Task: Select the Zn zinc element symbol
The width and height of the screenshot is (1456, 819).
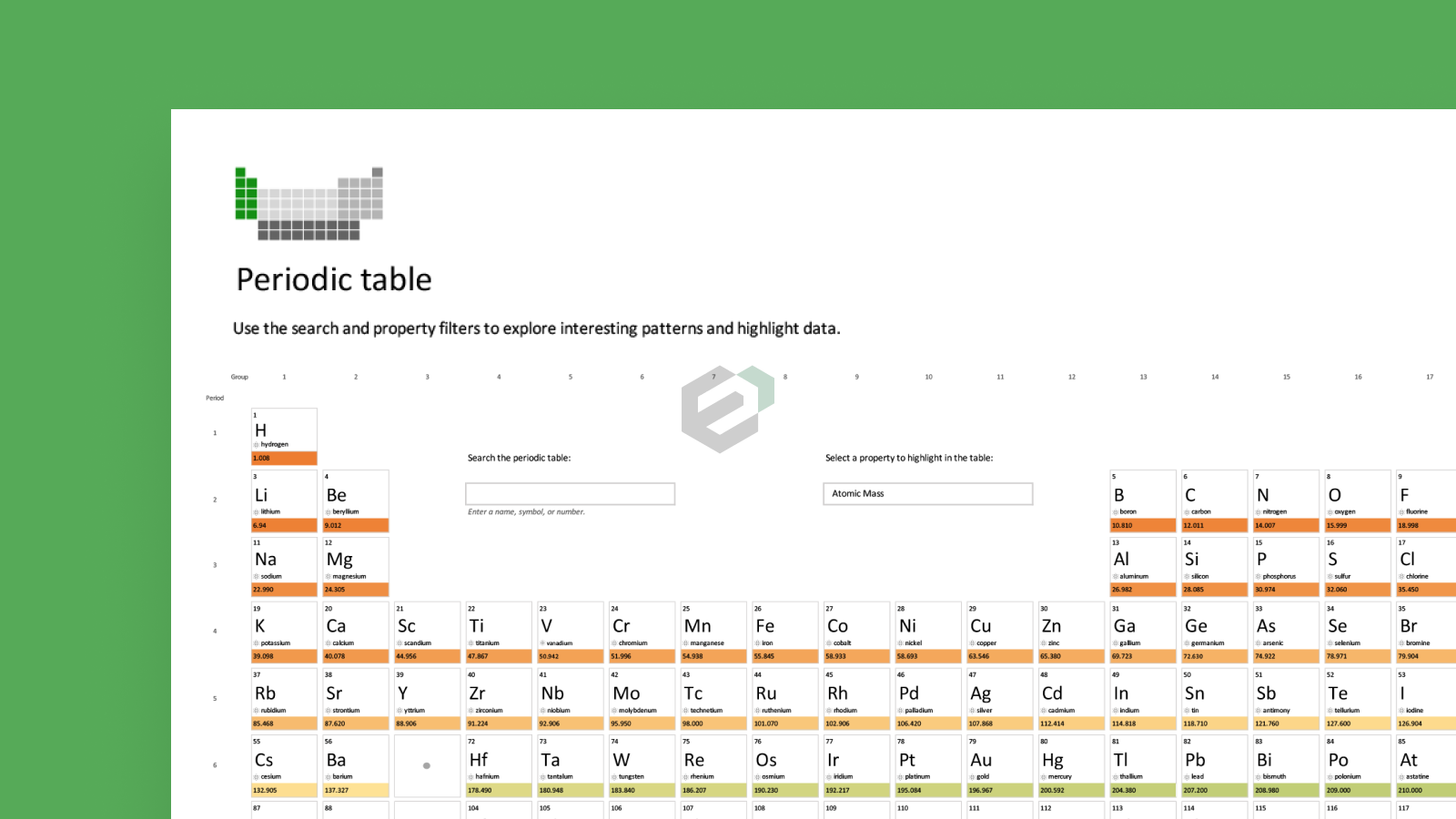Action: pyautogui.click(x=1051, y=626)
